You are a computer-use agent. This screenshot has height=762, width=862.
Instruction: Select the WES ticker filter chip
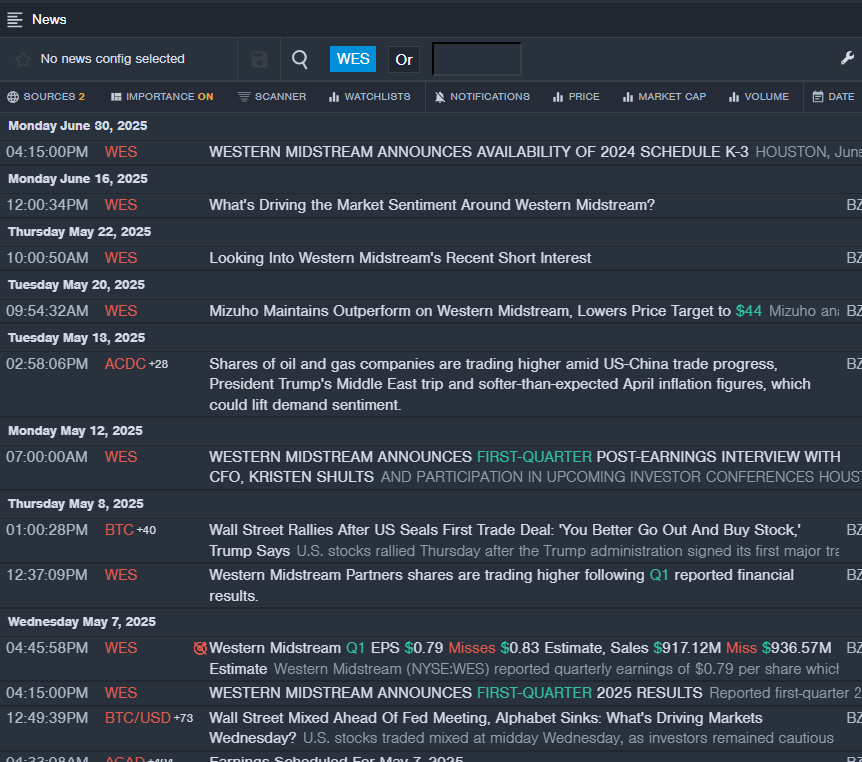353,59
